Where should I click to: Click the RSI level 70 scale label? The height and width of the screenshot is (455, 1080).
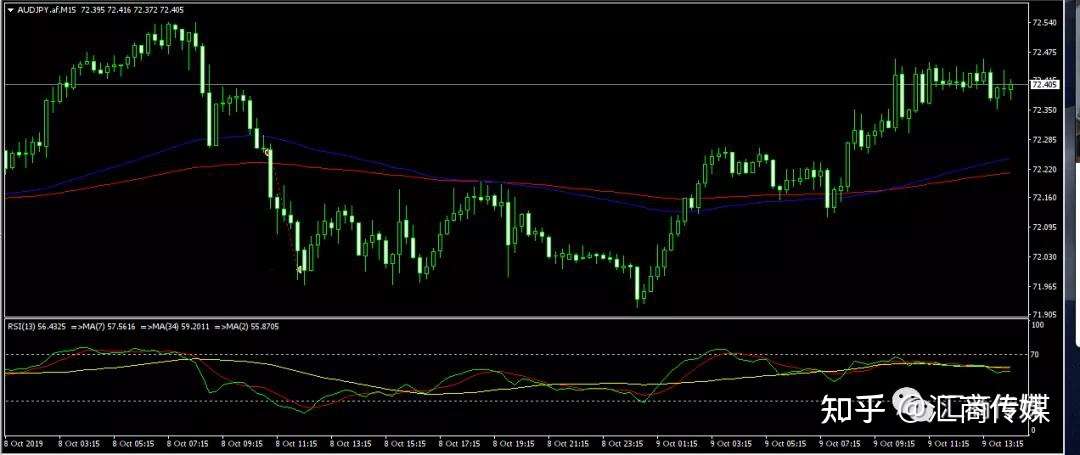tap(1035, 355)
